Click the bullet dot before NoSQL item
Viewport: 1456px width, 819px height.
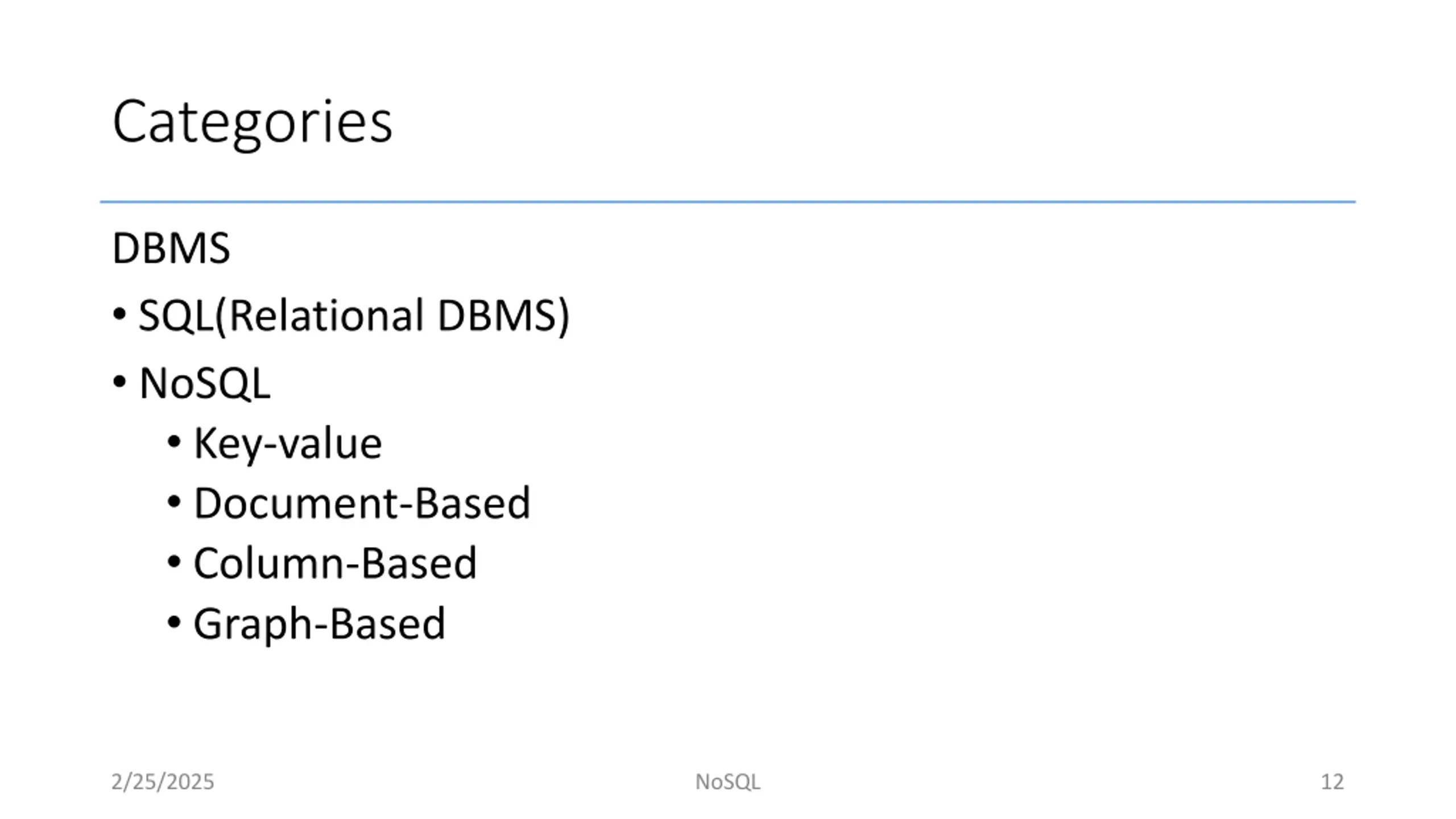pos(119,382)
